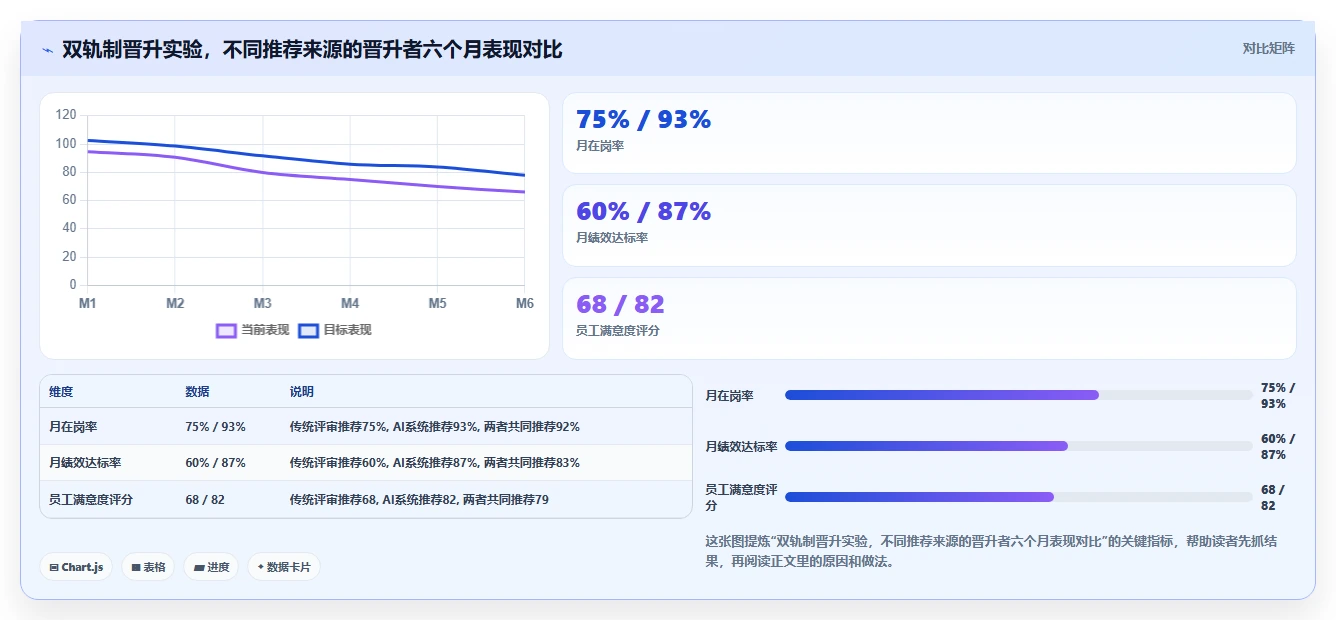Viewport: 1336px width, 620px height.
Task: Select the 表格 tag chip
Action: coord(148,567)
